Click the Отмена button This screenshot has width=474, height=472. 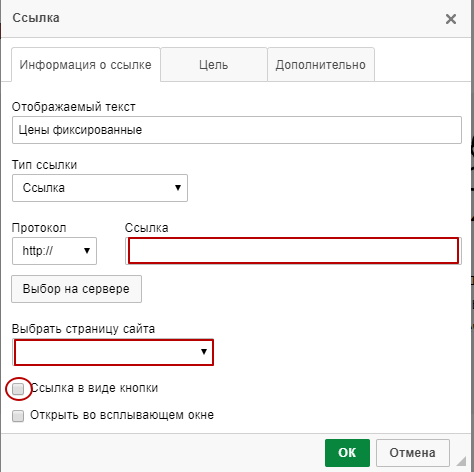(413, 453)
